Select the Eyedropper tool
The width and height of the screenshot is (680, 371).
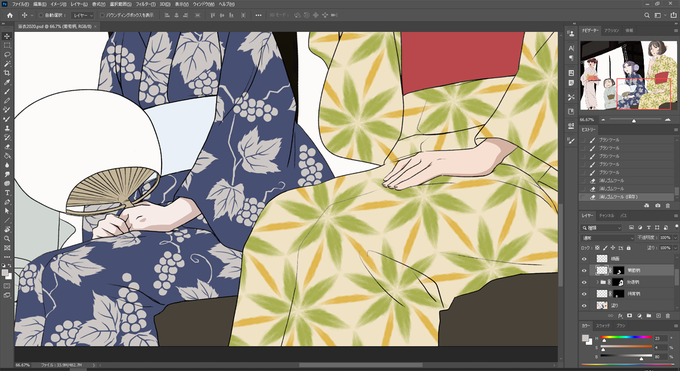(x=7, y=82)
